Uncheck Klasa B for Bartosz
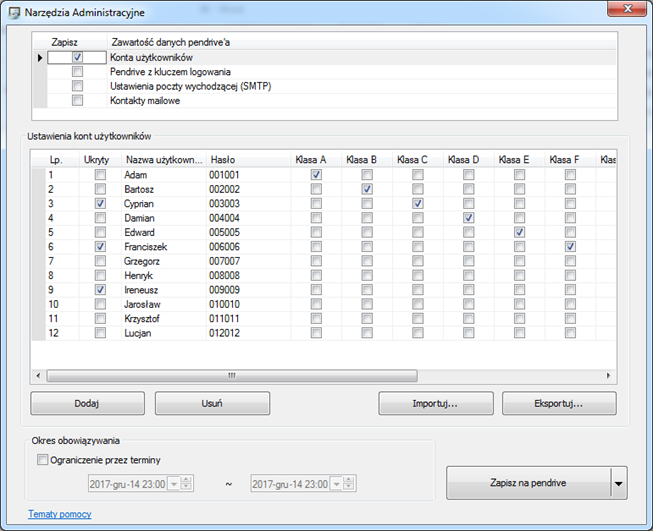The width and height of the screenshot is (653, 531). (367, 189)
